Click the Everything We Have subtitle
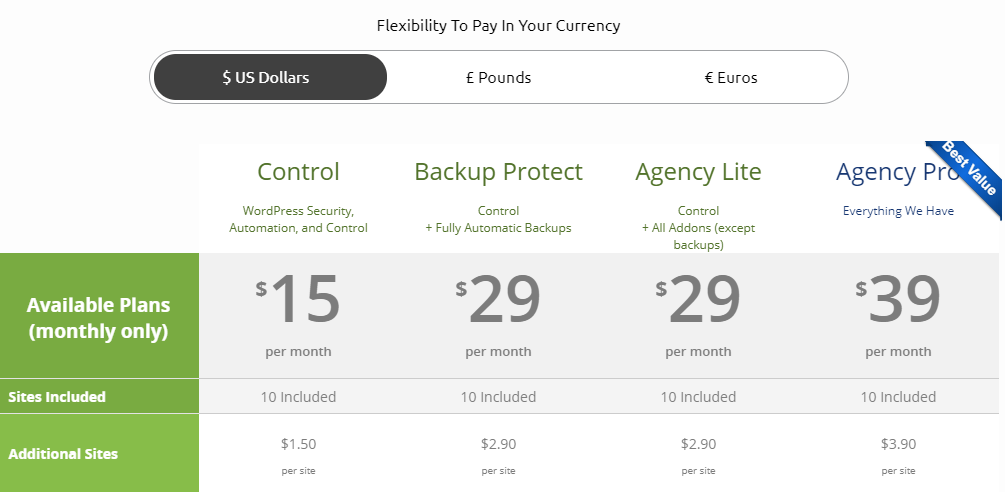 click(898, 211)
